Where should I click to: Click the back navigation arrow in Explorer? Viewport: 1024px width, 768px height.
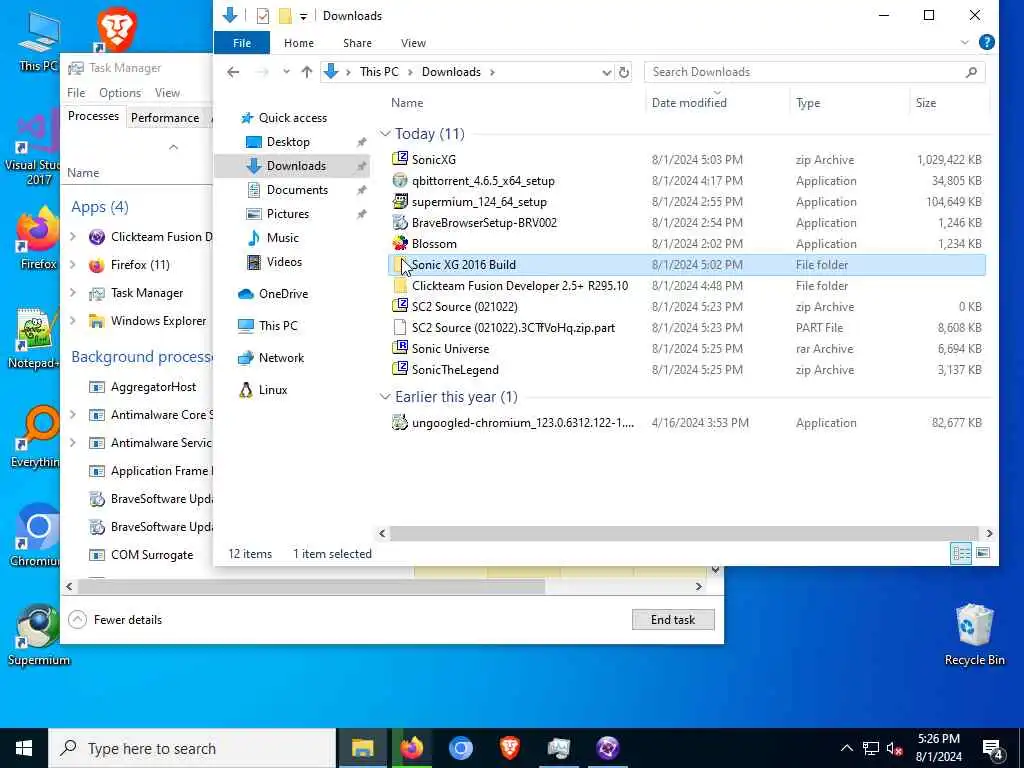point(233,72)
